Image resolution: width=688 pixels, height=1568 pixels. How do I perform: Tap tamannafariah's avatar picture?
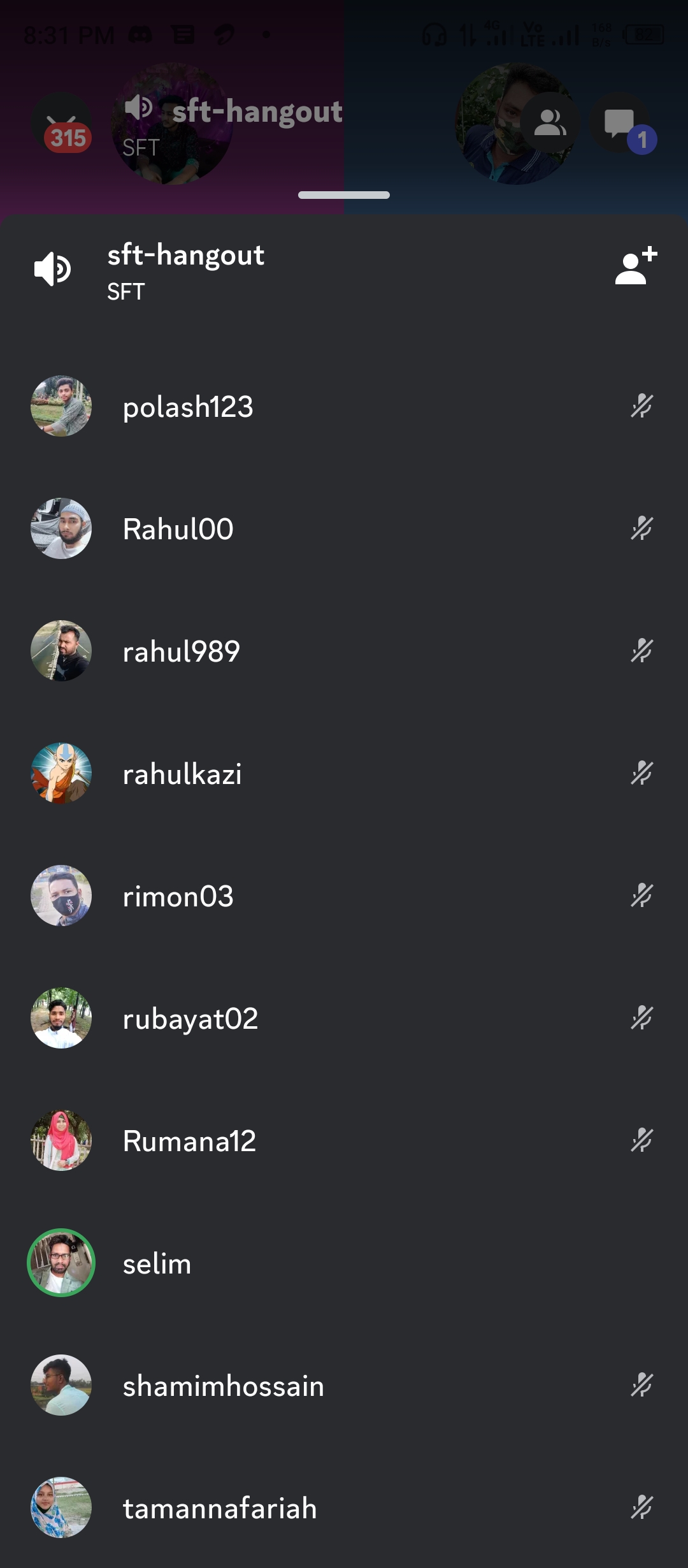[61, 1507]
